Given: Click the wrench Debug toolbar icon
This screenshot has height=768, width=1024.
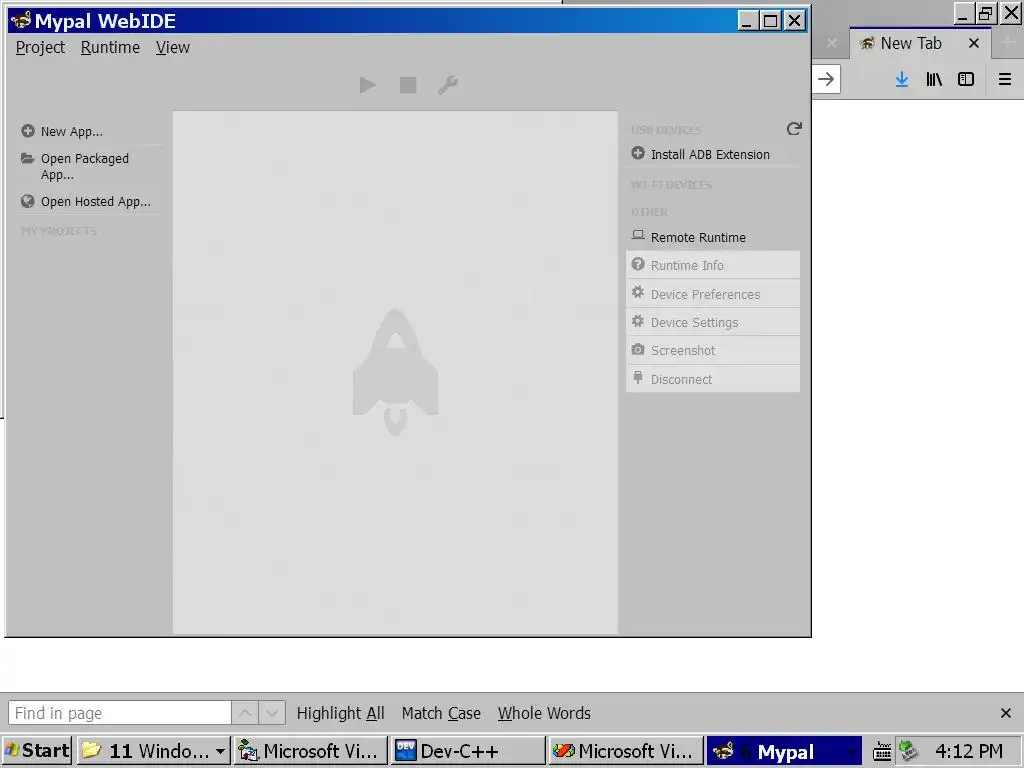Looking at the screenshot, I should [448, 85].
